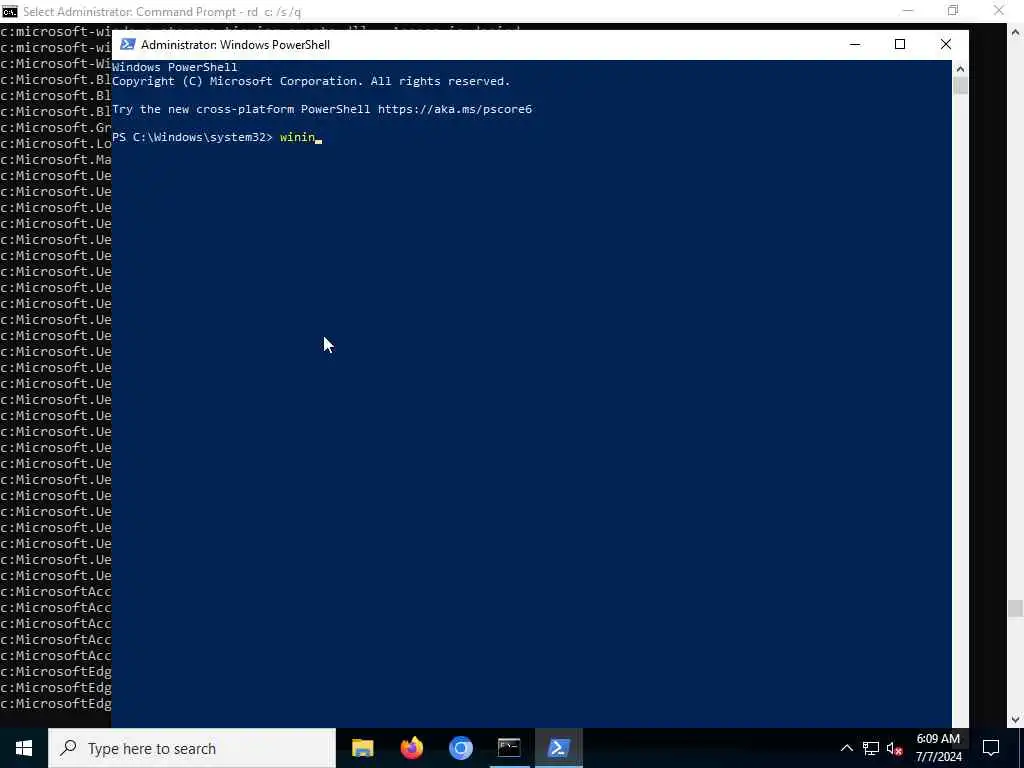Close the PowerShell window
The width and height of the screenshot is (1024, 768).
946,44
